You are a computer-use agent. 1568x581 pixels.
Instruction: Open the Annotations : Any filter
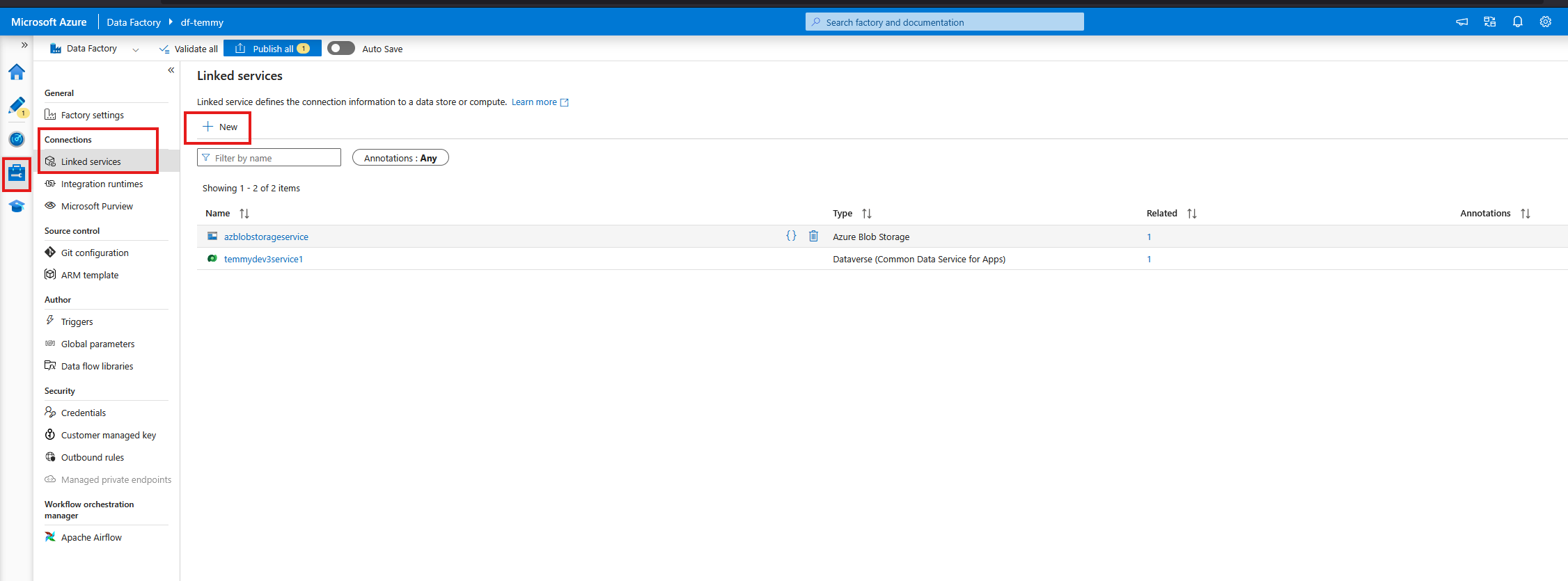(x=400, y=158)
